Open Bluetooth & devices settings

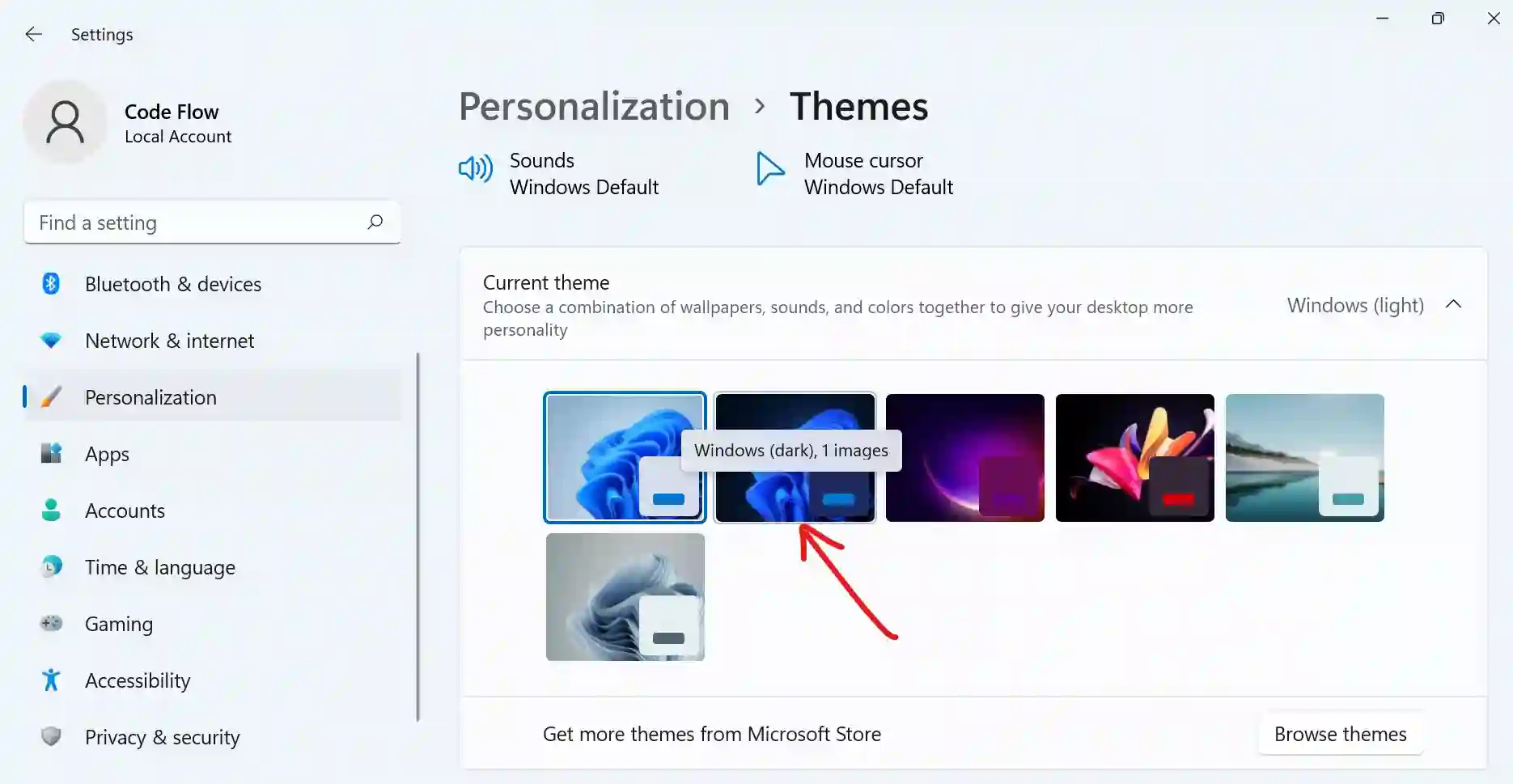coord(212,284)
